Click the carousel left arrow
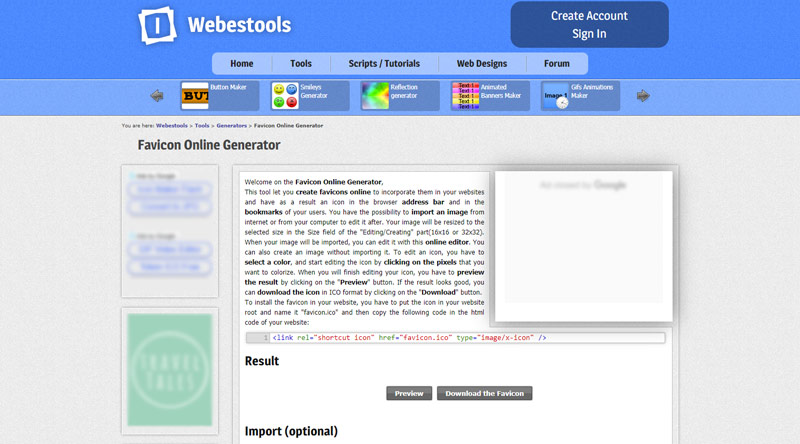This screenshot has width=800, height=444. [157, 95]
